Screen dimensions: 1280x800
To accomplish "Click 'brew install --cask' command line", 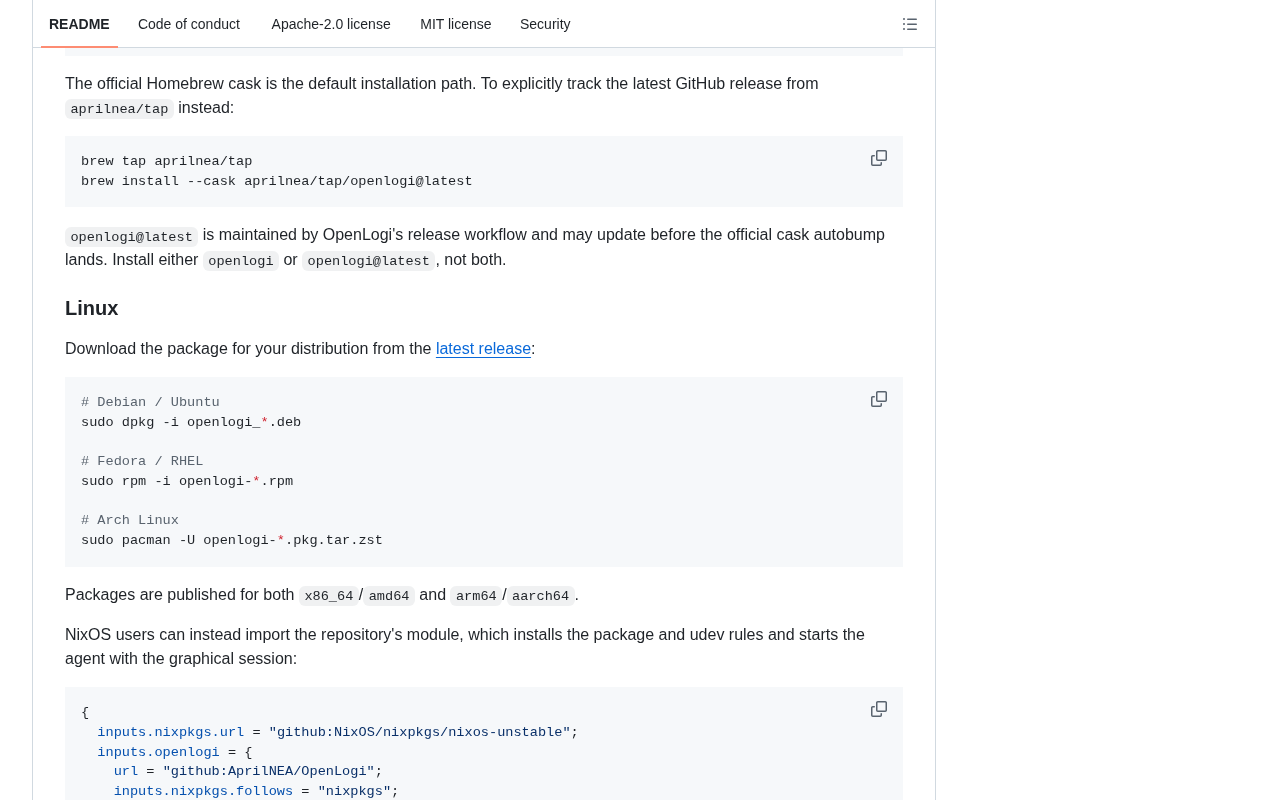I will (x=277, y=182).
